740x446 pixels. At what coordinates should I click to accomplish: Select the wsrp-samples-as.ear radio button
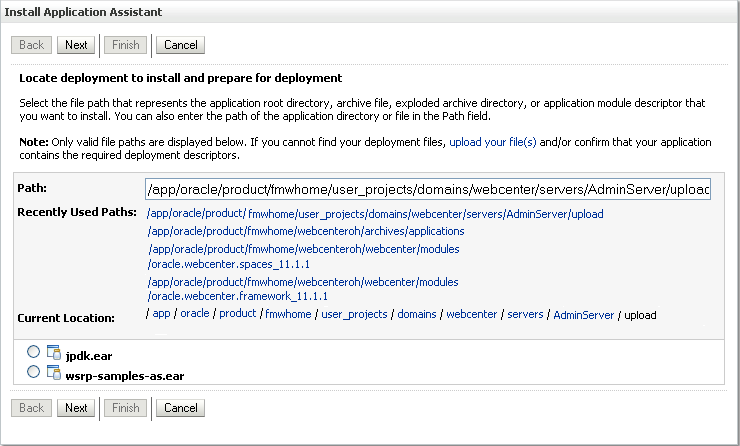34,372
